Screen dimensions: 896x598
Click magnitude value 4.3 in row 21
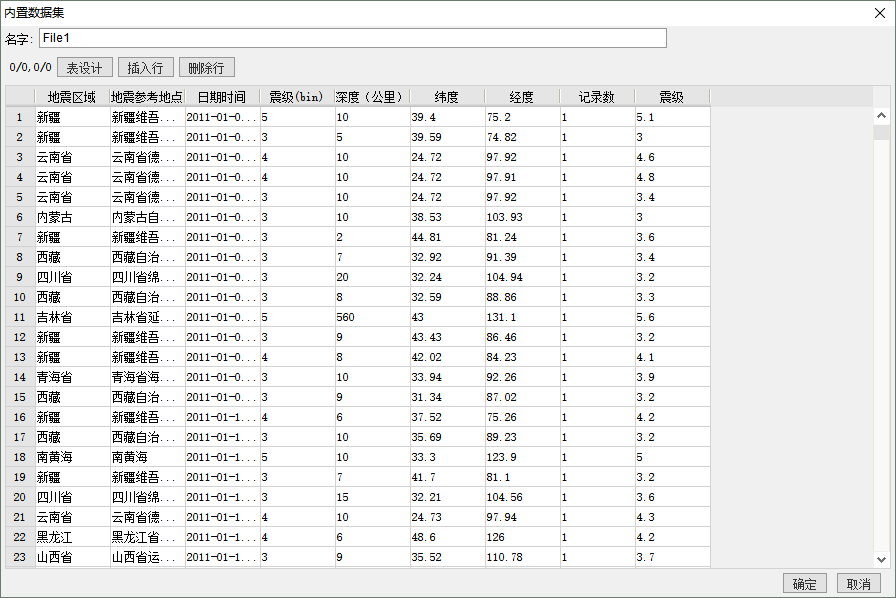click(x=672, y=517)
